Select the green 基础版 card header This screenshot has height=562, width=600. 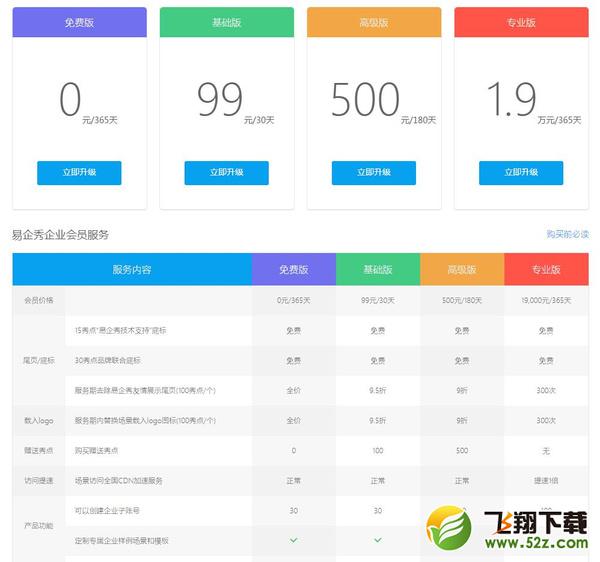pos(227,22)
